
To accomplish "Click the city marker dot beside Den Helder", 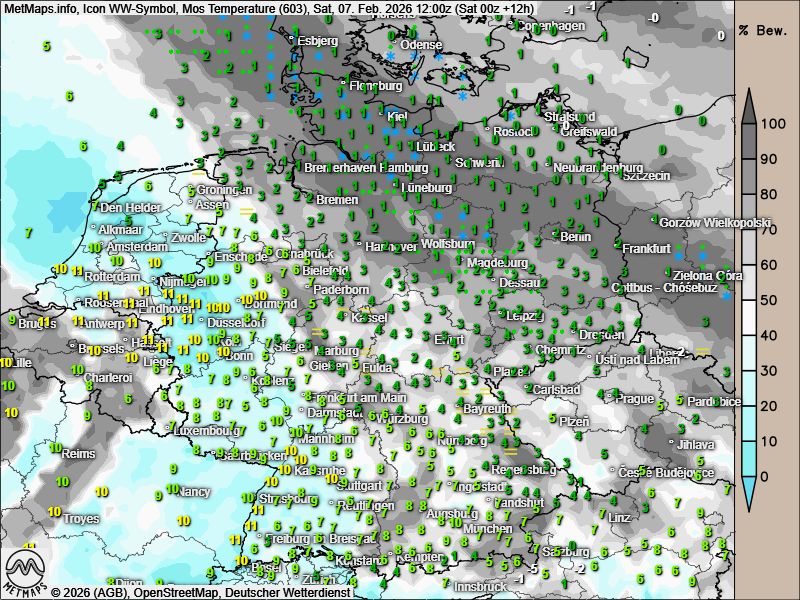I will click(98, 207).
